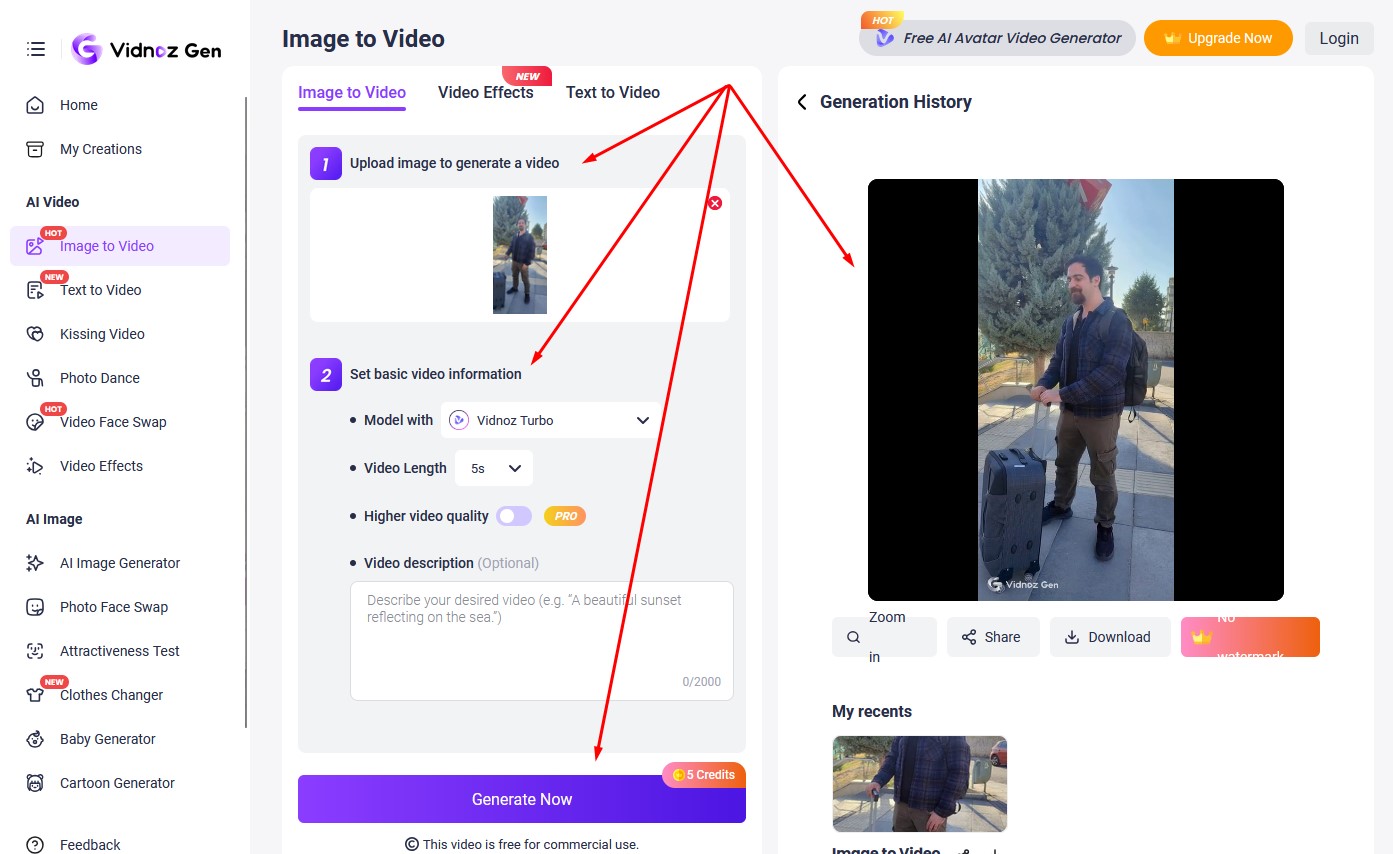Open the recent video thumbnail

[919, 784]
